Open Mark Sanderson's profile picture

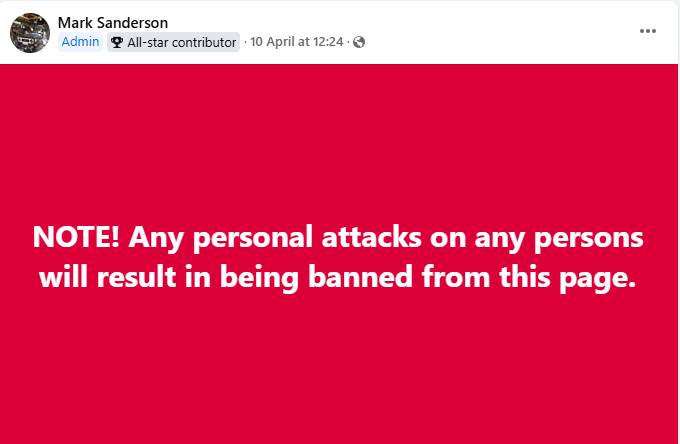click(30, 33)
